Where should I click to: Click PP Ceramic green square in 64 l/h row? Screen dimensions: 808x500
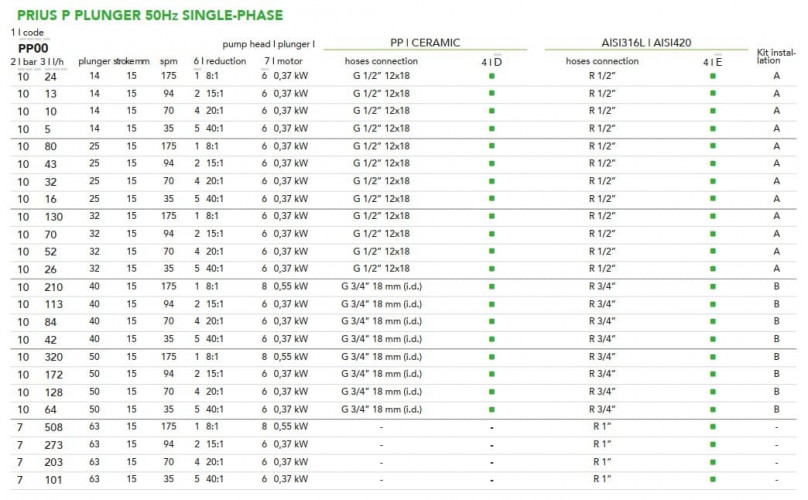click(491, 409)
